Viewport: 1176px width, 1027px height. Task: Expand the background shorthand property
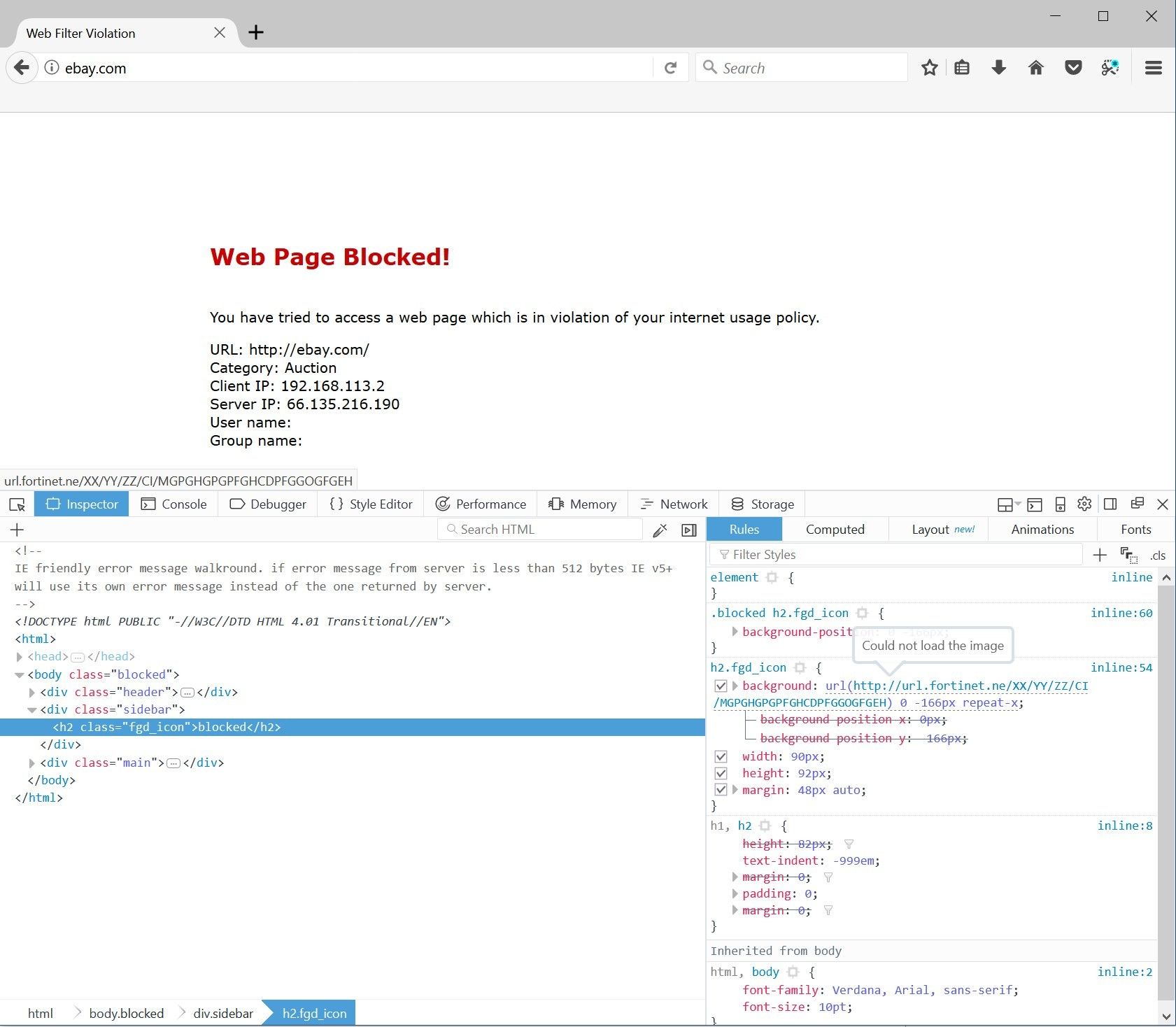click(735, 686)
